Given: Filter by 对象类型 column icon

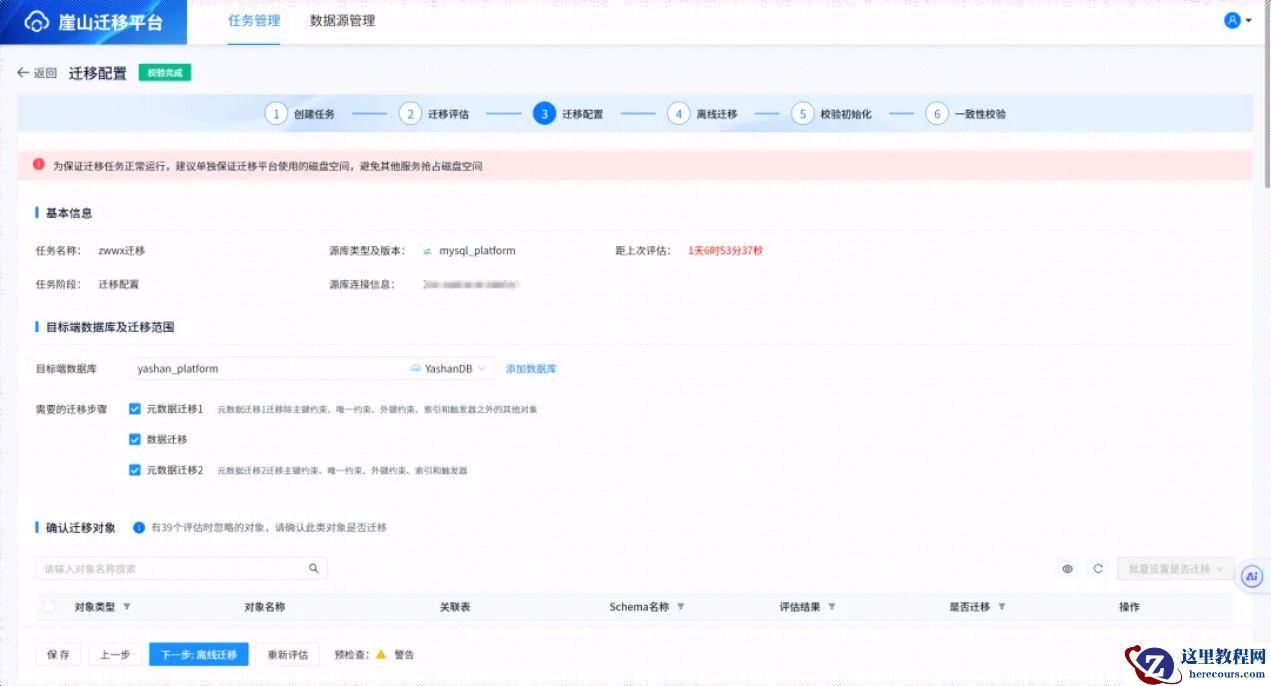Looking at the screenshot, I should [x=127, y=607].
